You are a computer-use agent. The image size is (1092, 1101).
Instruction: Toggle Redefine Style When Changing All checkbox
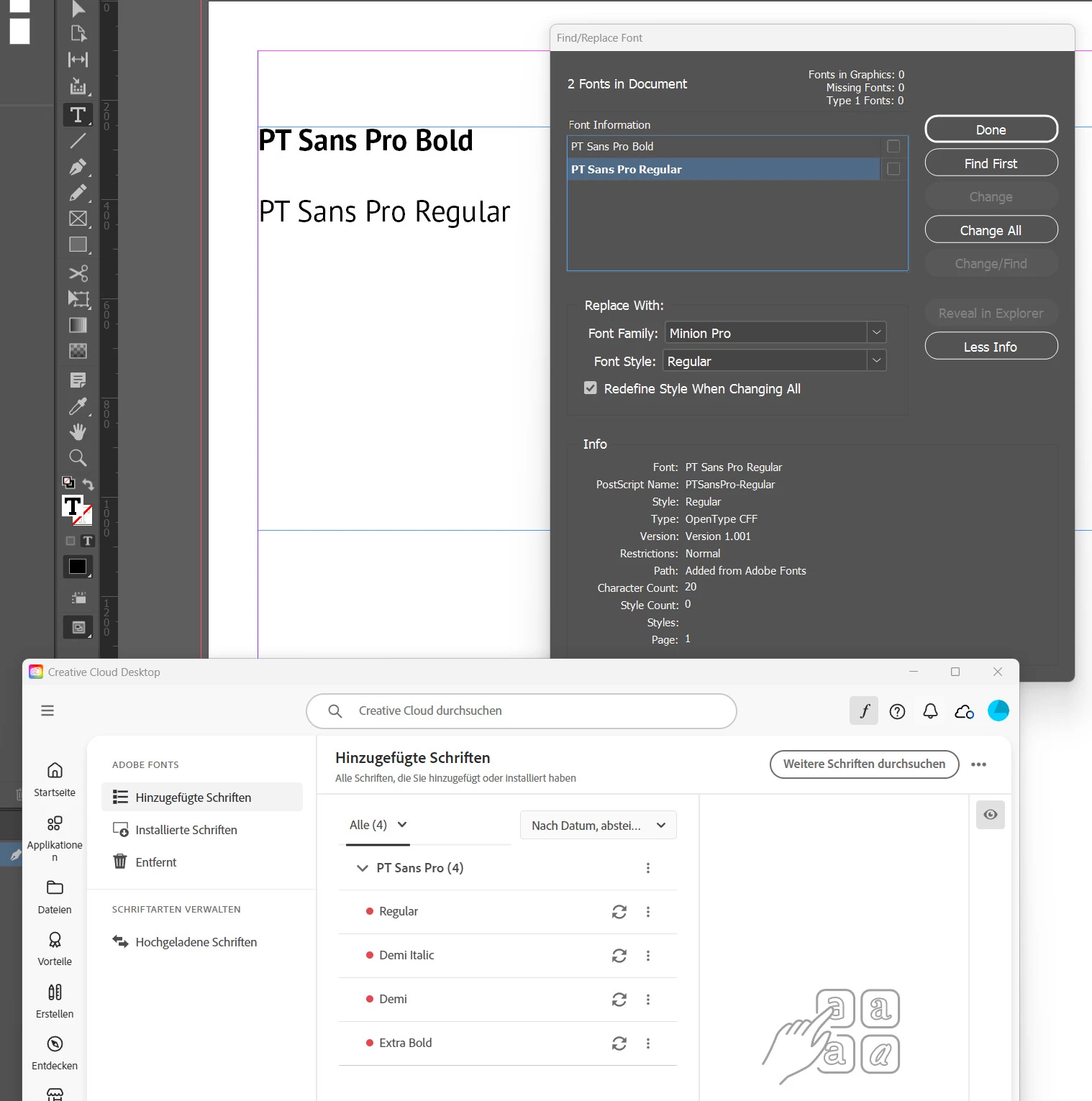pyautogui.click(x=591, y=388)
